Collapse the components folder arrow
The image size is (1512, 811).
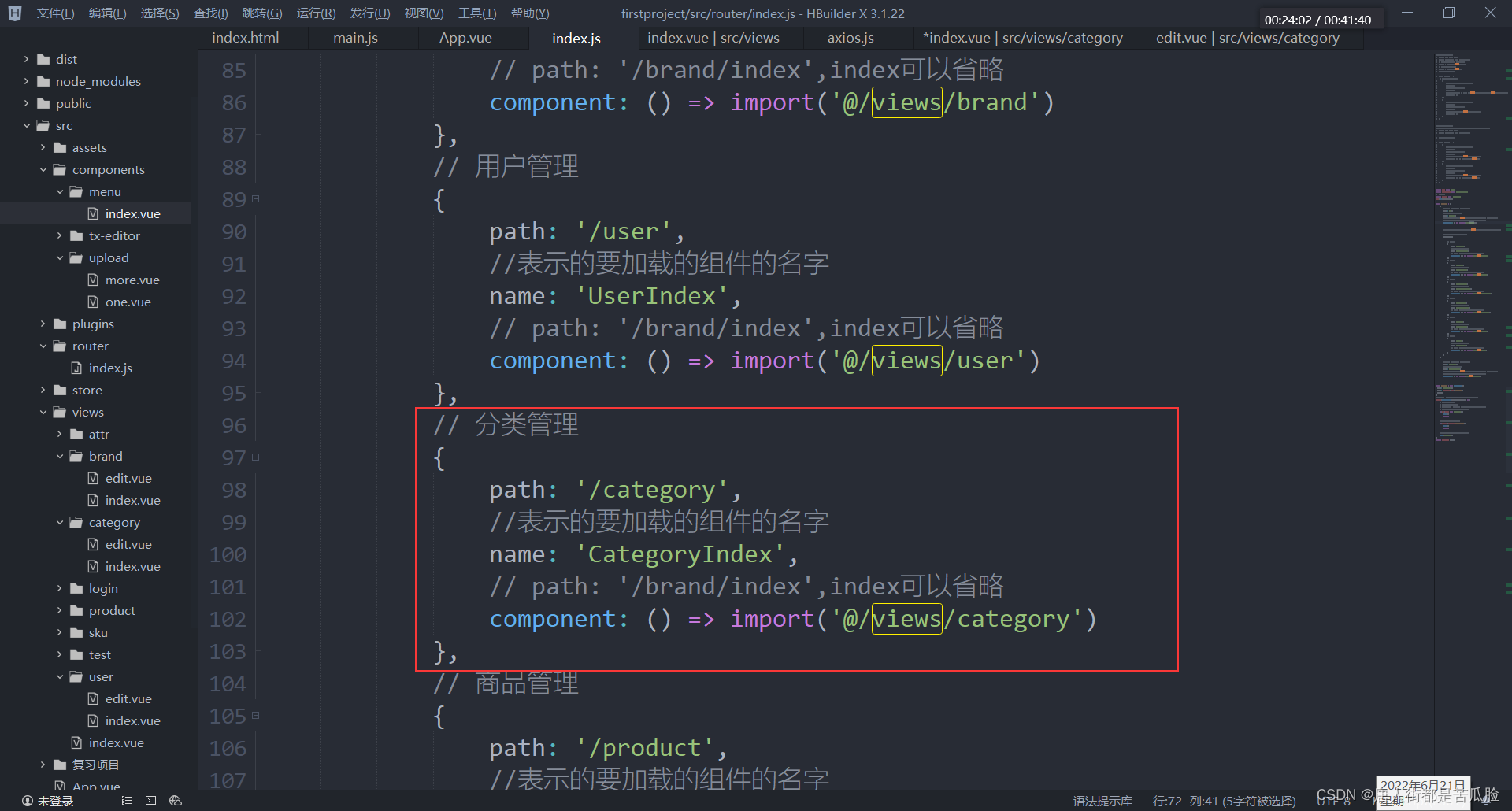pyautogui.click(x=43, y=169)
